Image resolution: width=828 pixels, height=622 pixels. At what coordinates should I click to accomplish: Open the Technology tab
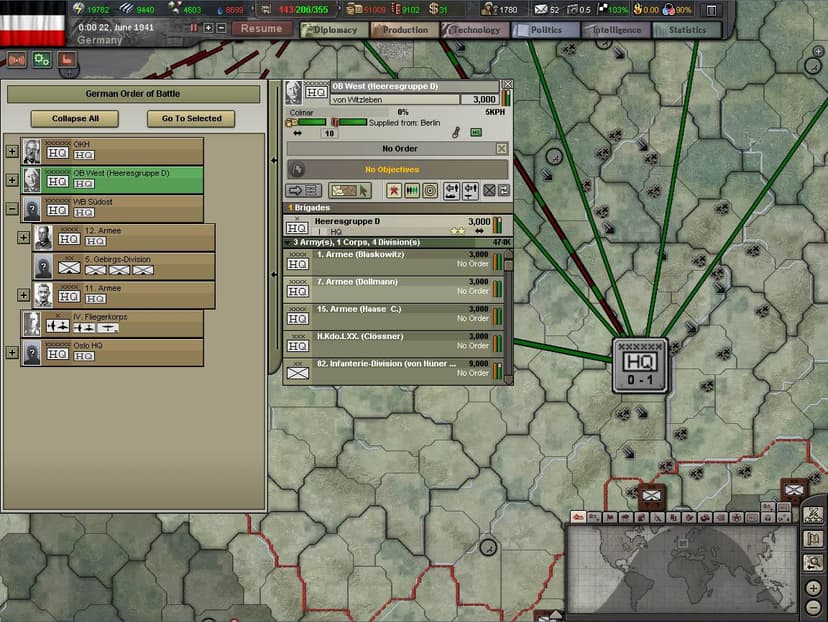coord(475,30)
